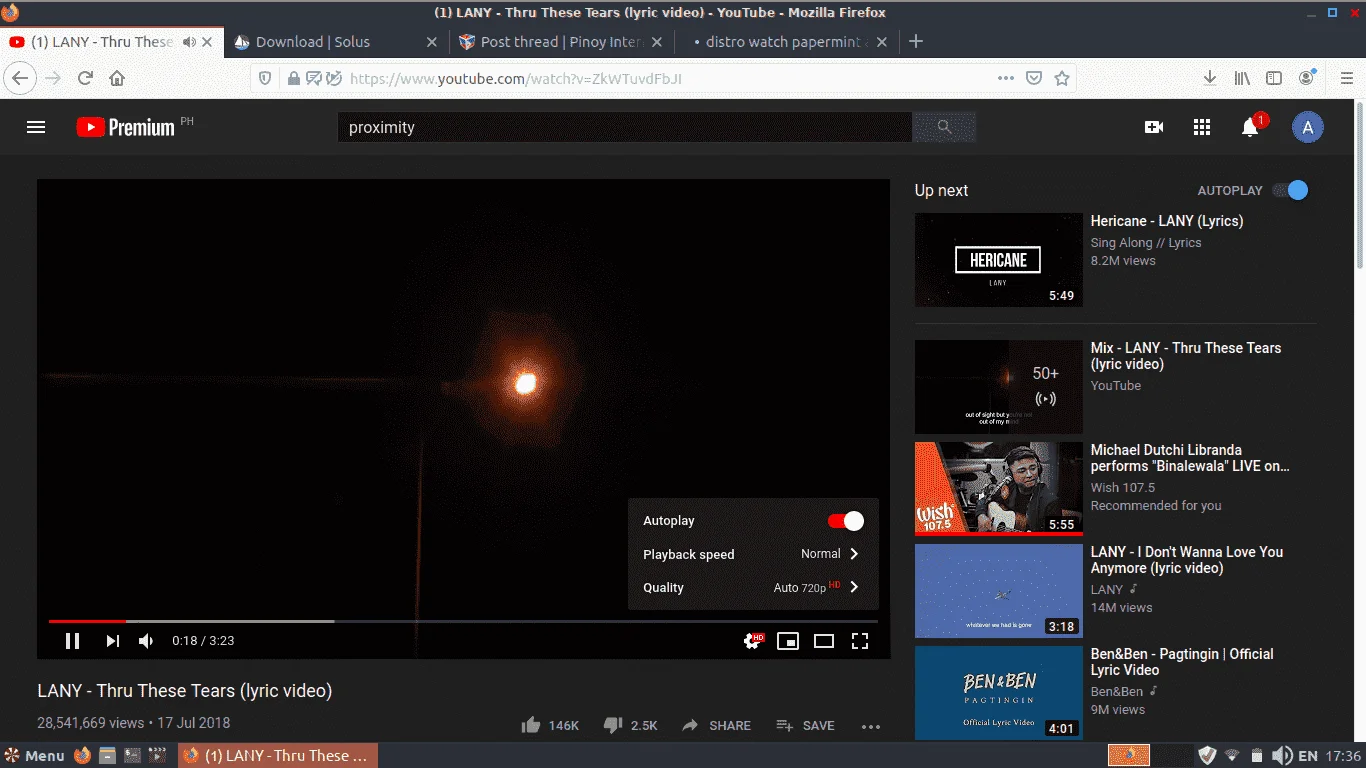Viewport: 1366px width, 768px height.
Task: Open system volume tray icon
Action: 1282,756
